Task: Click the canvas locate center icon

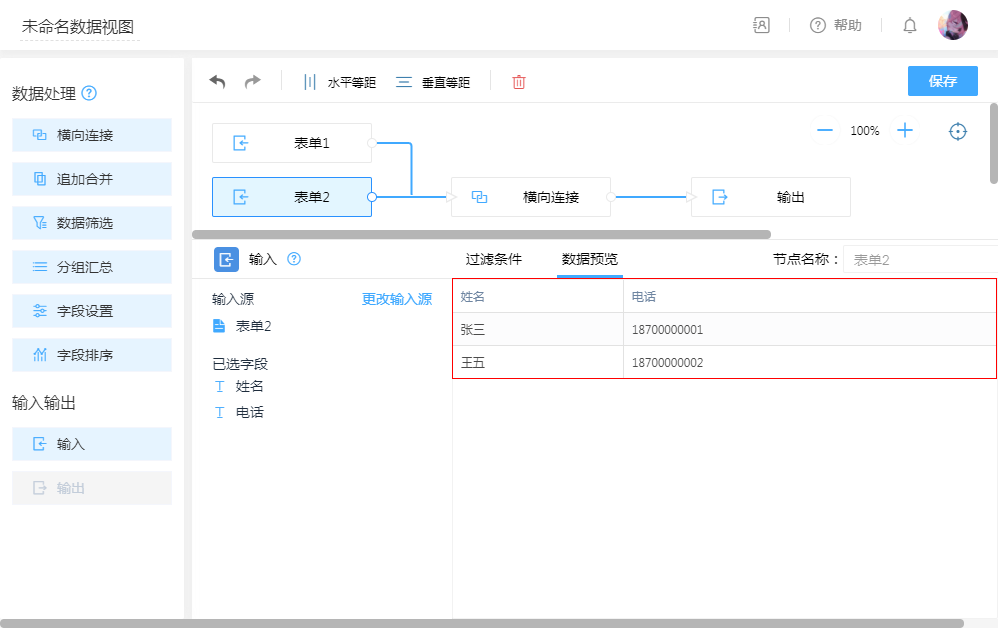Action: pos(958,131)
